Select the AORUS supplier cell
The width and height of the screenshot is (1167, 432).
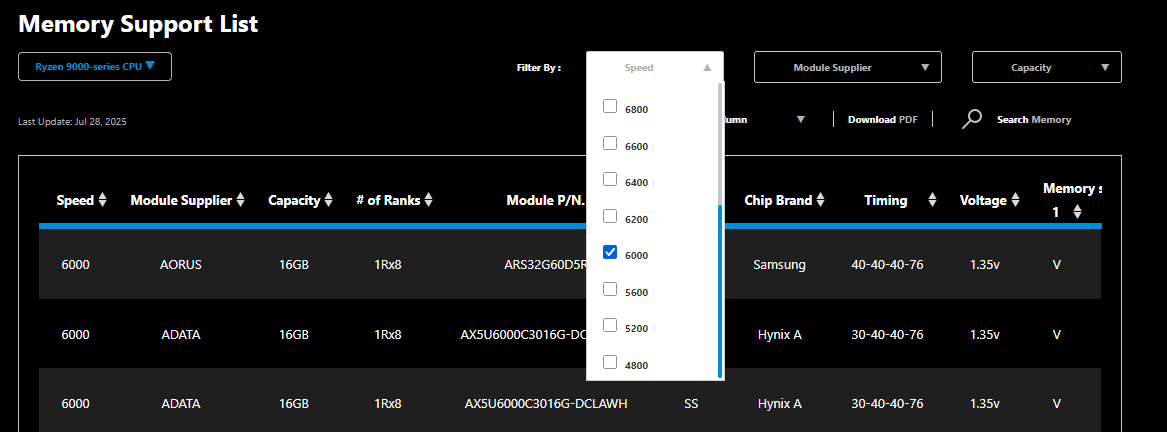click(x=181, y=264)
